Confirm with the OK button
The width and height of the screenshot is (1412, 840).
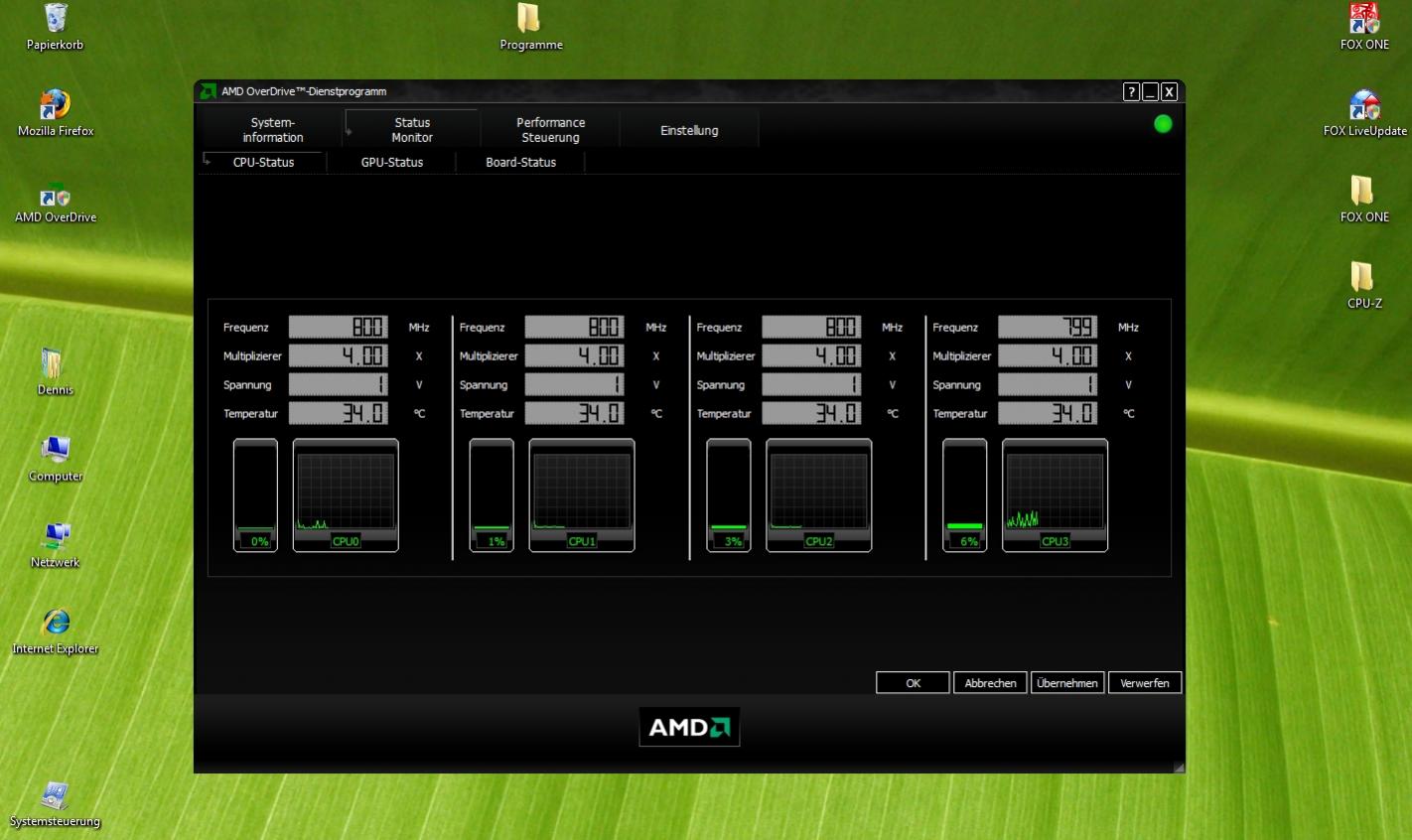click(x=914, y=682)
